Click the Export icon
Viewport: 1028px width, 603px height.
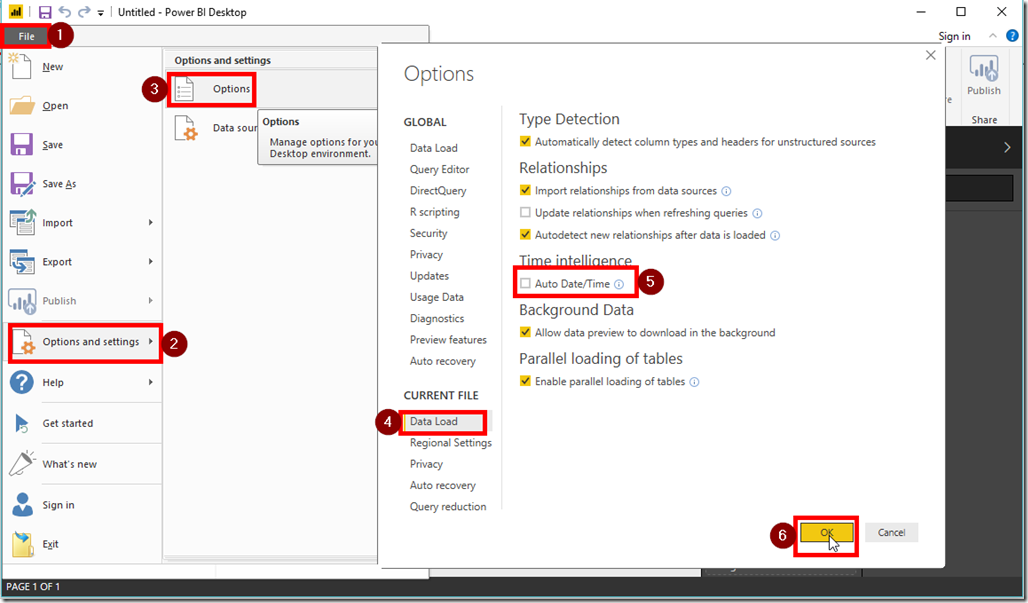point(22,262)
